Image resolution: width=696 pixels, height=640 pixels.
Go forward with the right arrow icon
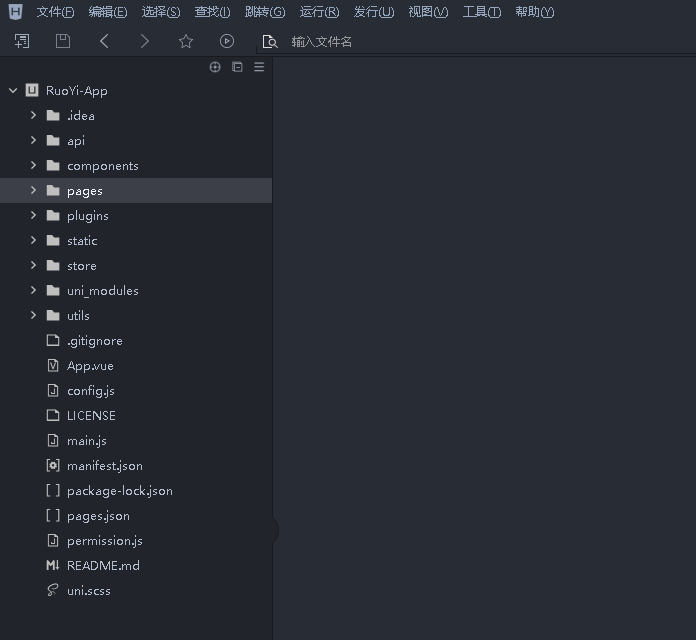pyautogui.click(x=145, y=41)
